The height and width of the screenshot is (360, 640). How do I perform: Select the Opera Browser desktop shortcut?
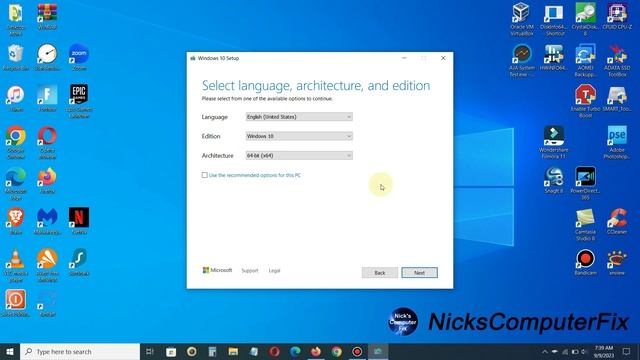coord(47,142)
